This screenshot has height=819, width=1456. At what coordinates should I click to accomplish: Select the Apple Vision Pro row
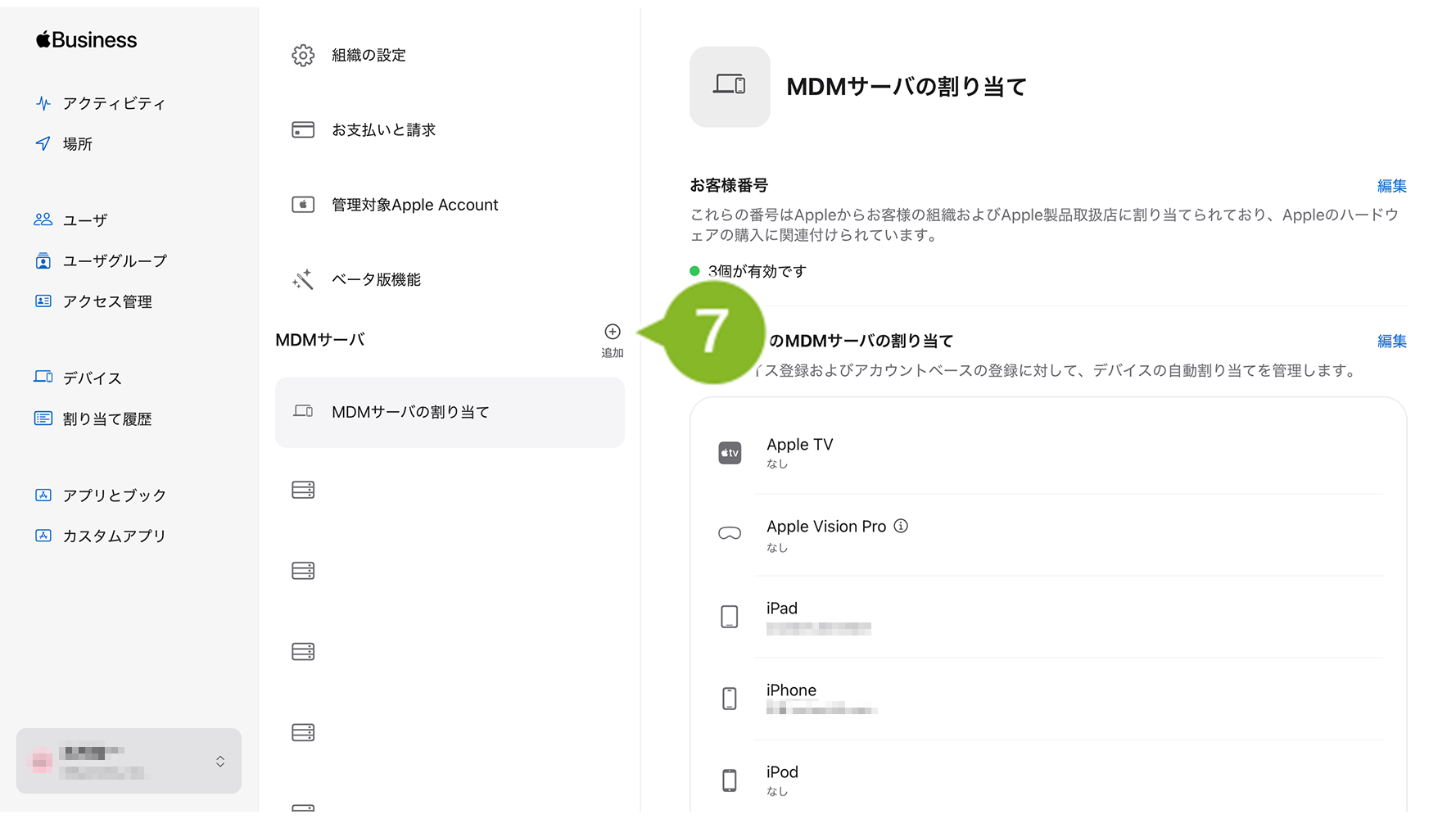click(1048, 535)
